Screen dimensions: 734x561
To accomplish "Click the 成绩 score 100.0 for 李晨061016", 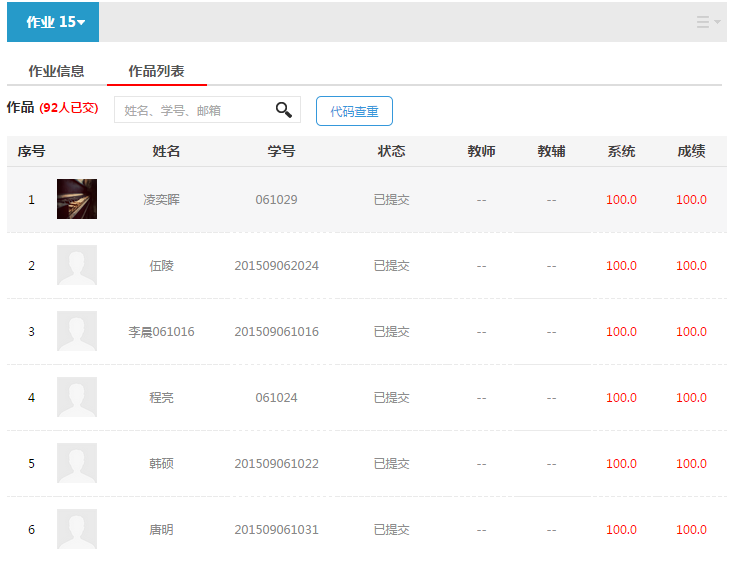I will (691, 332).
